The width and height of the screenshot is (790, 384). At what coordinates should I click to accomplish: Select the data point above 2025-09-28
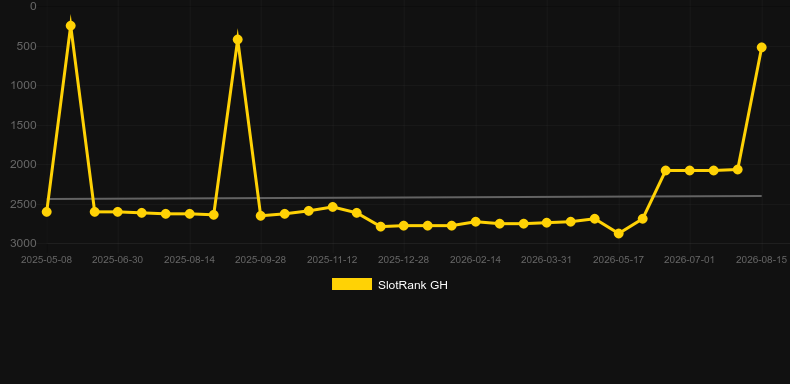click(261, 216)
